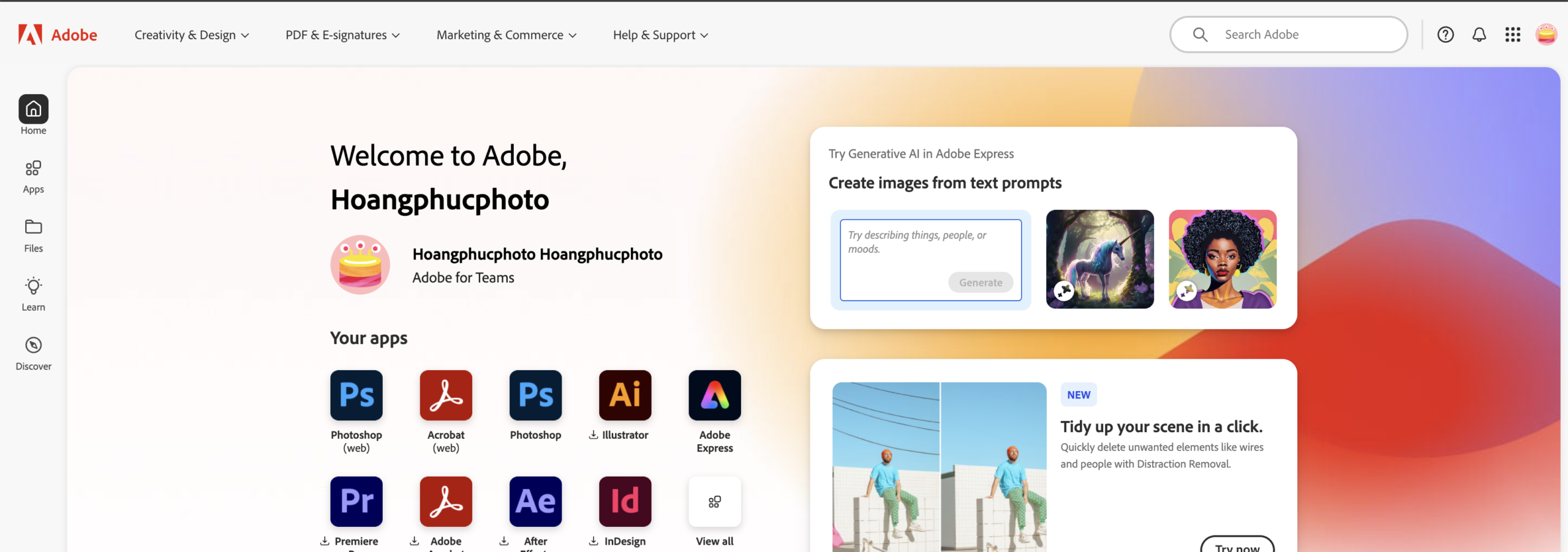The width and height of the screenshot is (1568, 552).
Task: Click the Try now button
Action: [x=1237, y=545]
